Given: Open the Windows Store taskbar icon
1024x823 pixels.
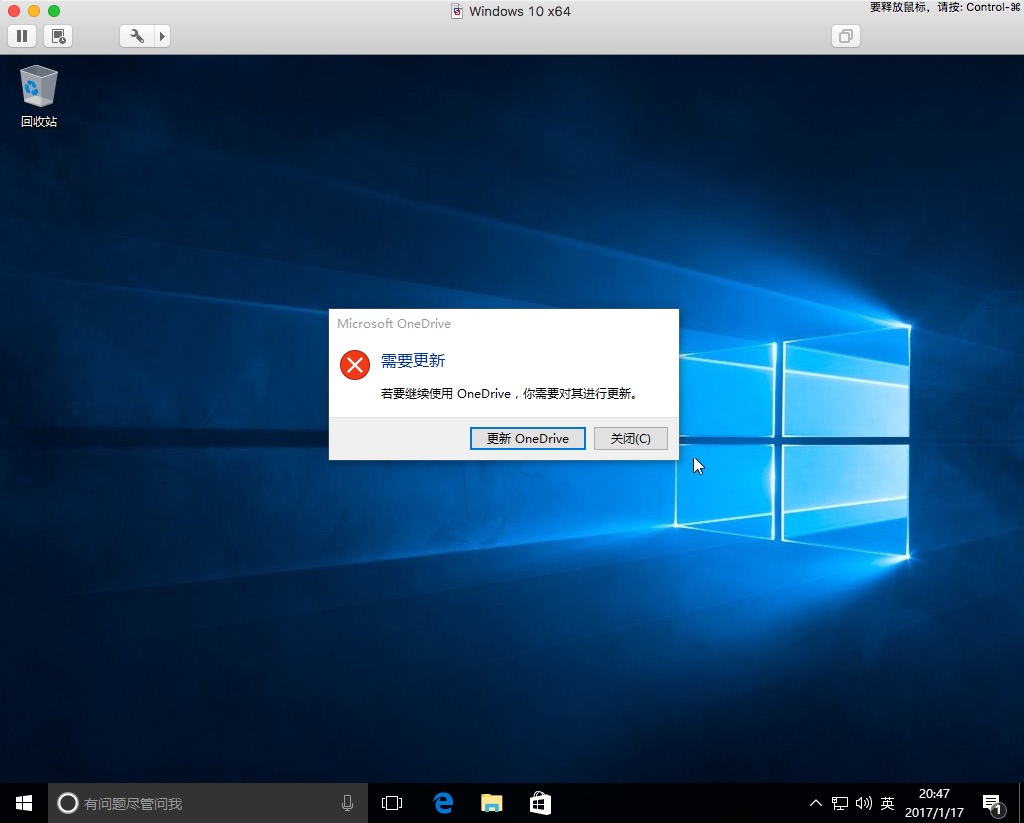Looking at the screenshot, I should (540, 803).
